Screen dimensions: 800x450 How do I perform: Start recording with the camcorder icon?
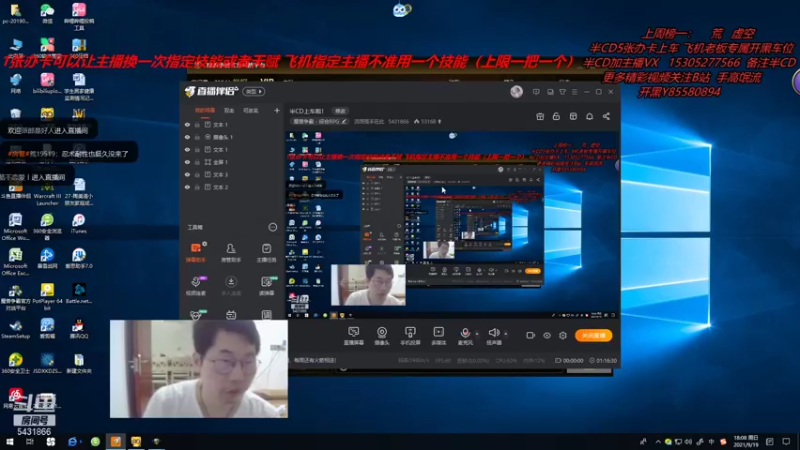531,335
